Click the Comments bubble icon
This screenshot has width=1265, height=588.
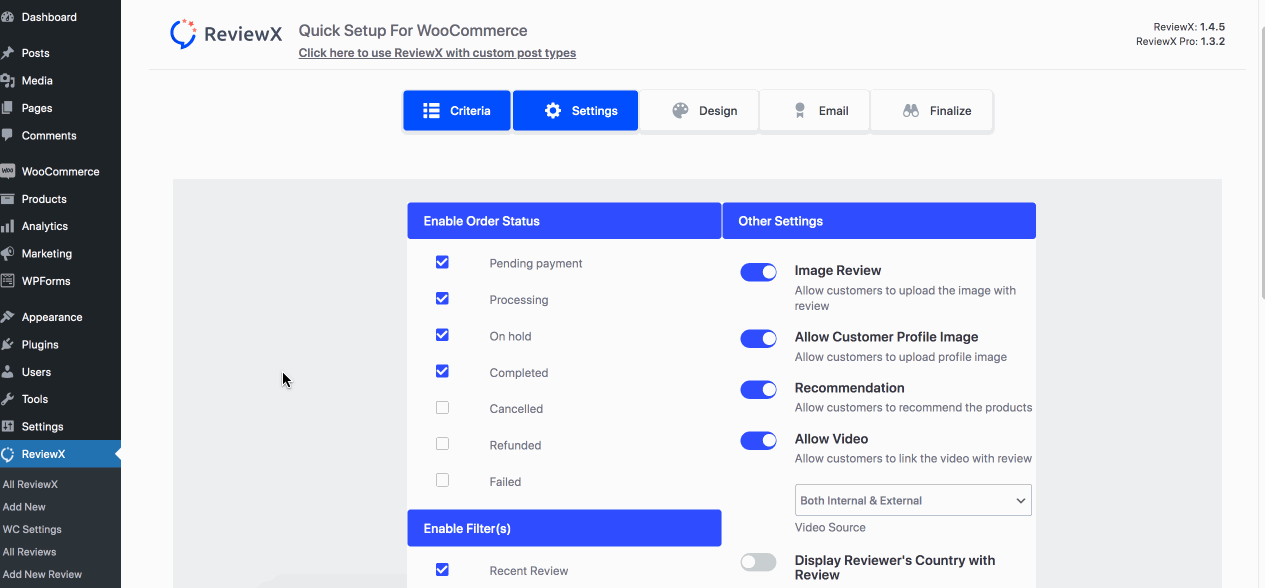click(x=7, y=135)
